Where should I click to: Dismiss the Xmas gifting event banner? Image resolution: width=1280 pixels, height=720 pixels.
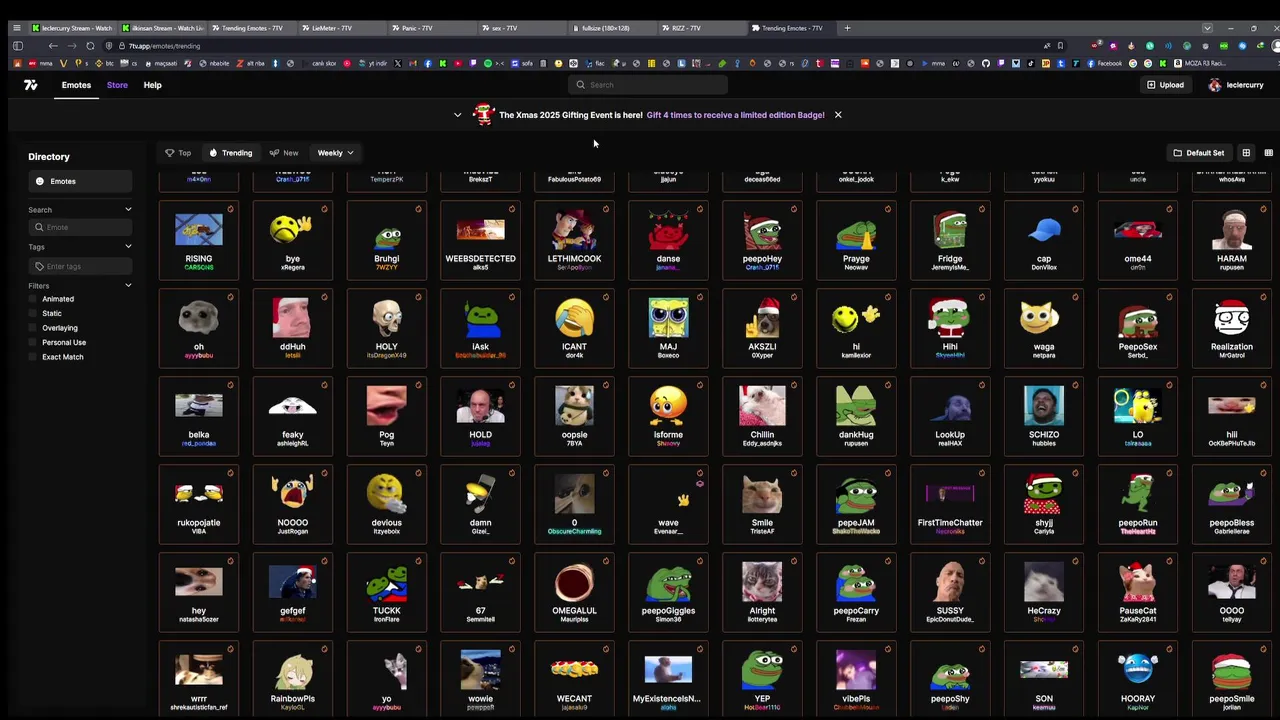click(x=838, y=115)
